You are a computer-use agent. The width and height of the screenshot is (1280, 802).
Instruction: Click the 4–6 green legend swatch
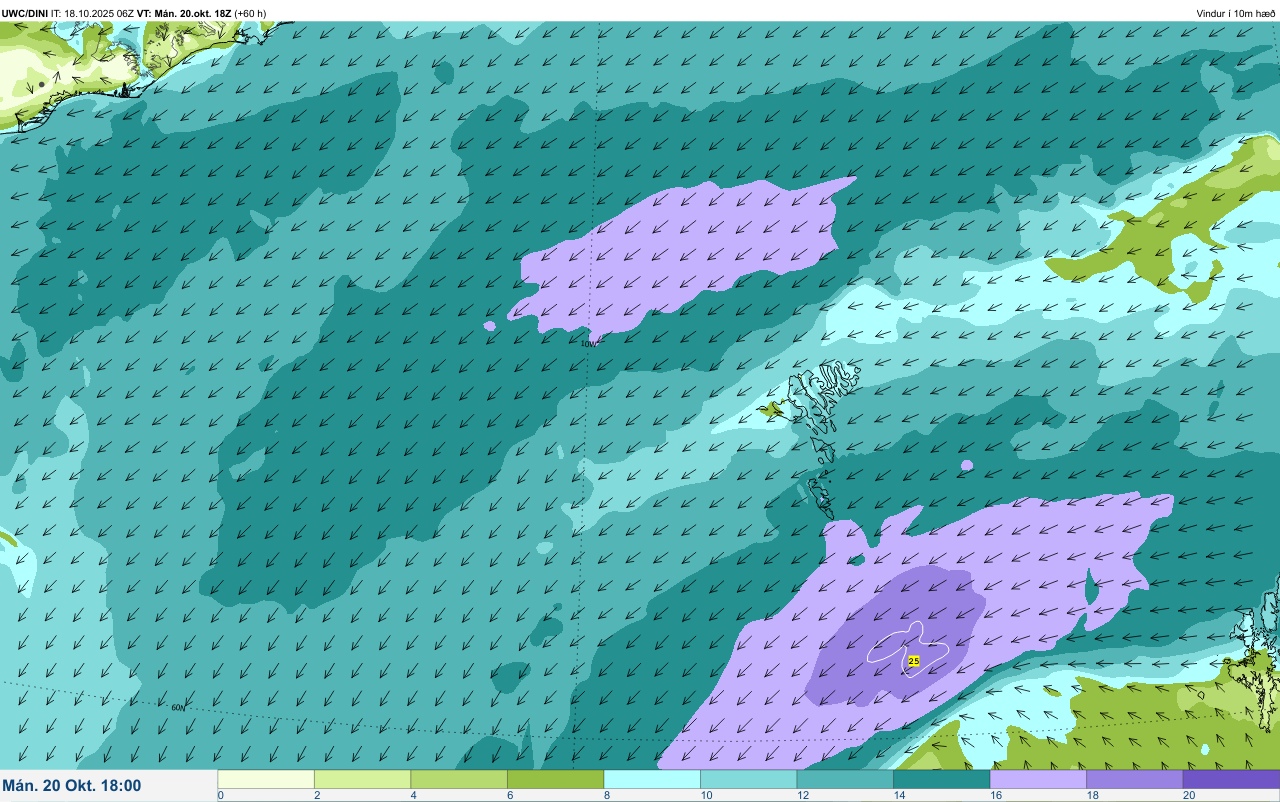459,779
